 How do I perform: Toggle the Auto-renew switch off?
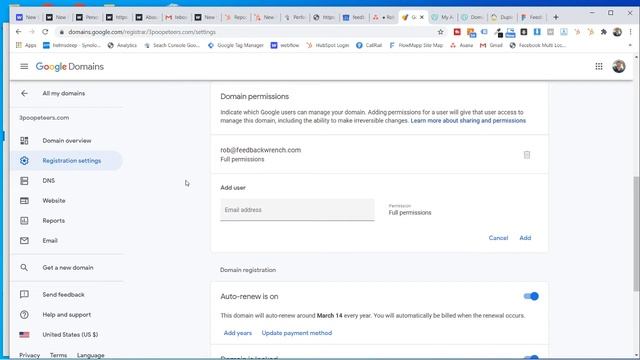click(x=531, y=296)
